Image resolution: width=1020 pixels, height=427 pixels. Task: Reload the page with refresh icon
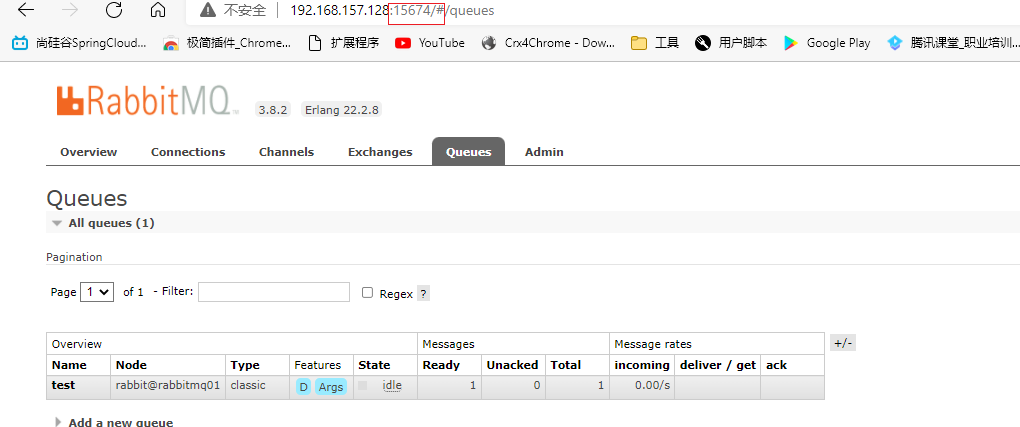click(x=114, y=10)
